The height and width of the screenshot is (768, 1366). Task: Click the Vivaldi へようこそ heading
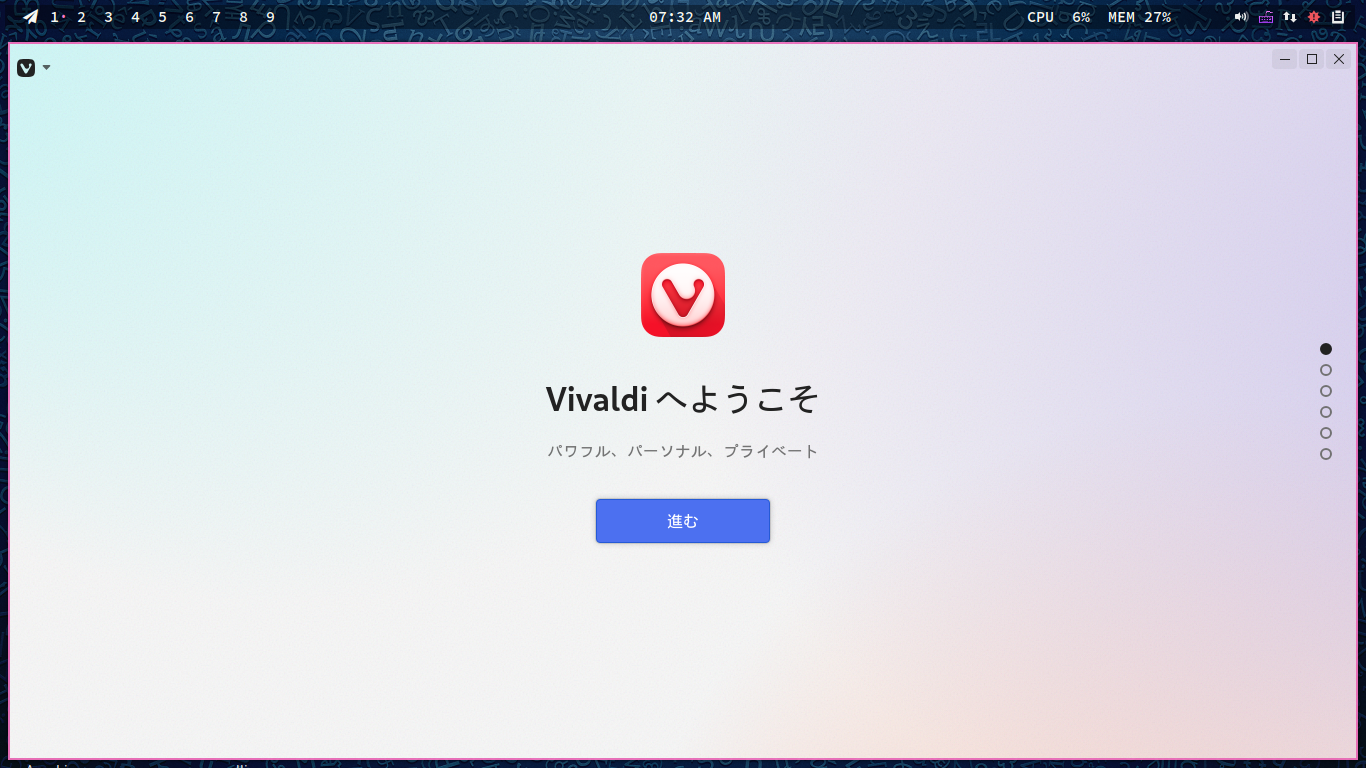click(683, 399)
